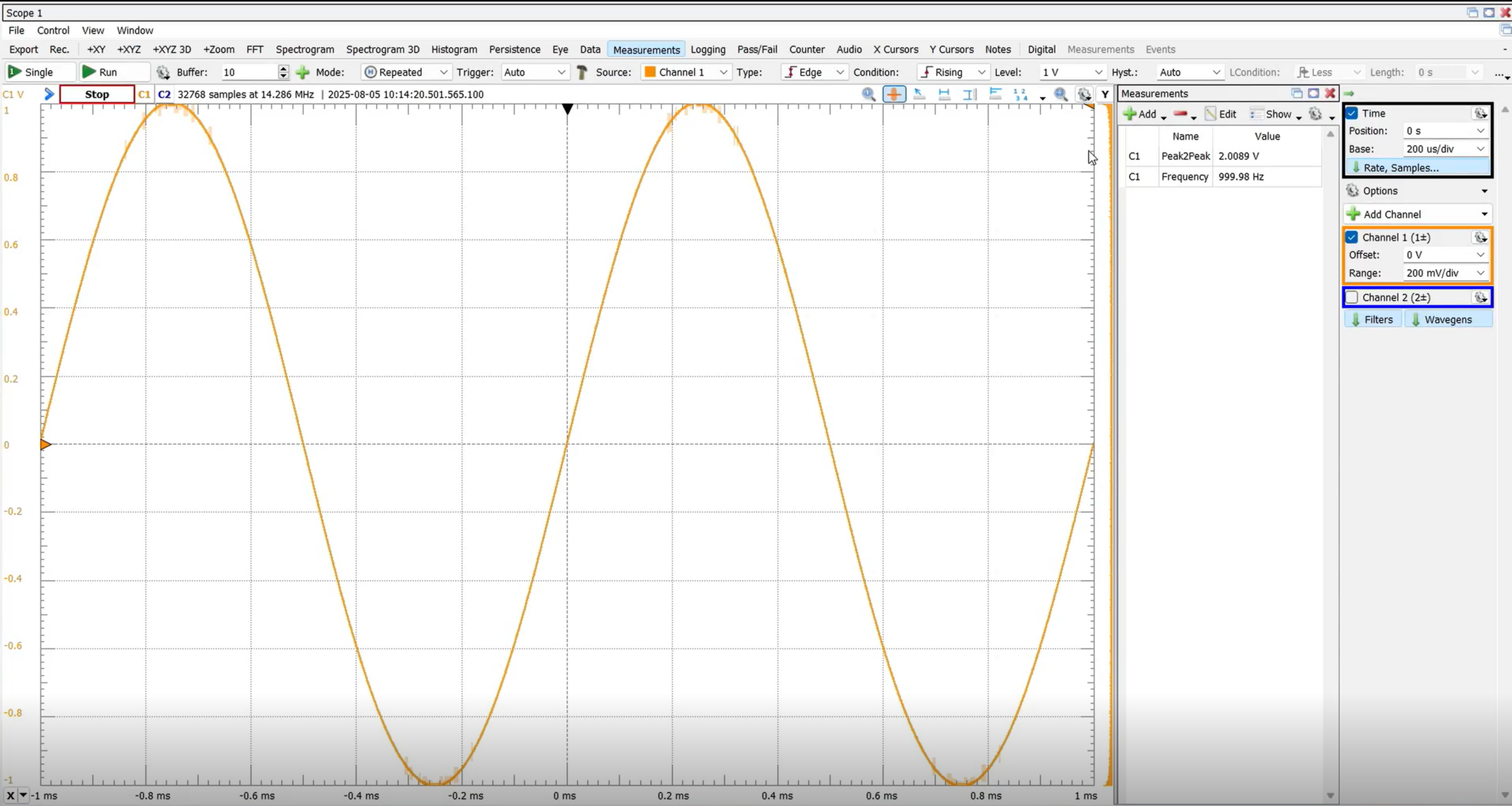Enable the Channel 2 checkbox
This screenshot has width=1512, height=806.
(1353, 297)
